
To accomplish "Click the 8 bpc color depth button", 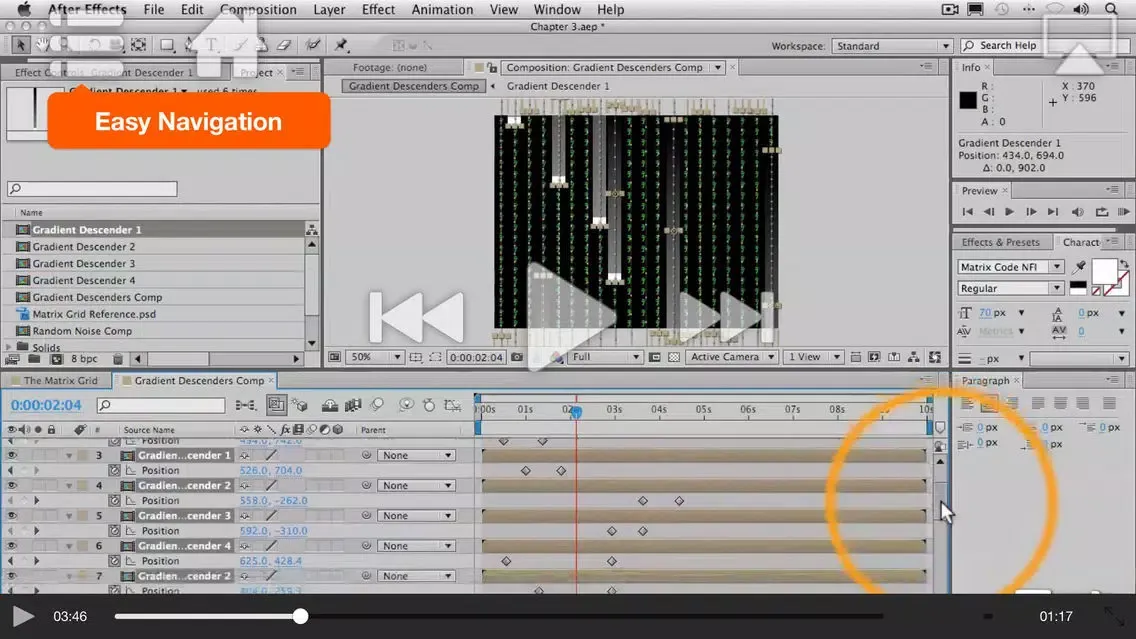I will [84, 359].
